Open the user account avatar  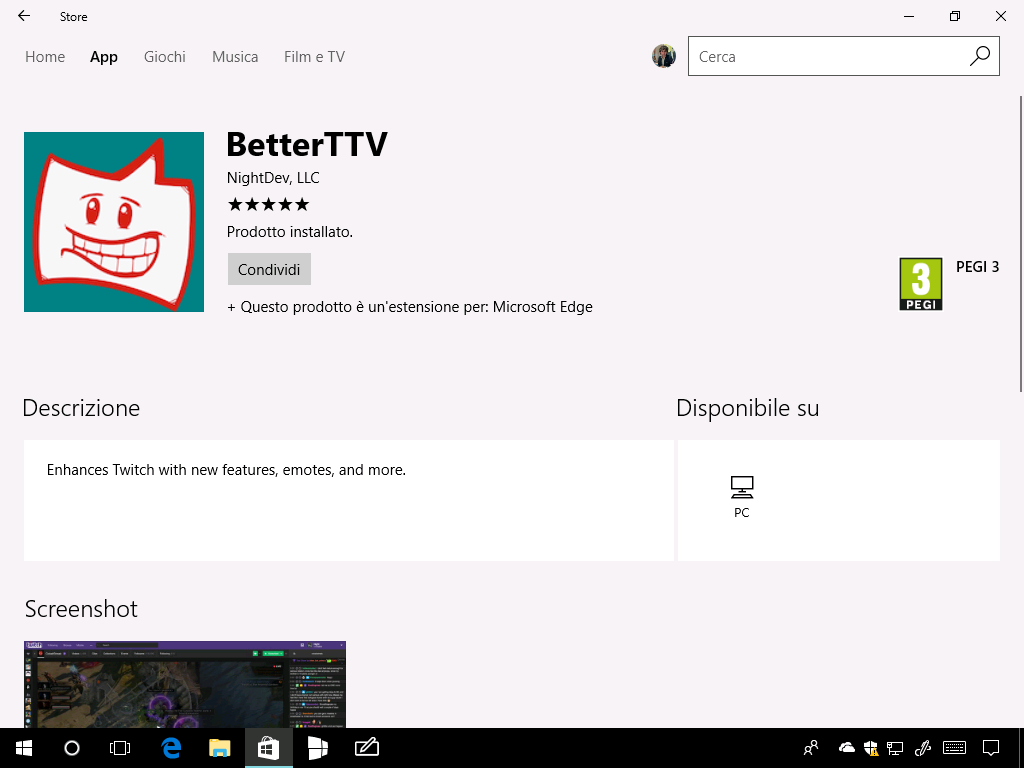coord(664,56)
